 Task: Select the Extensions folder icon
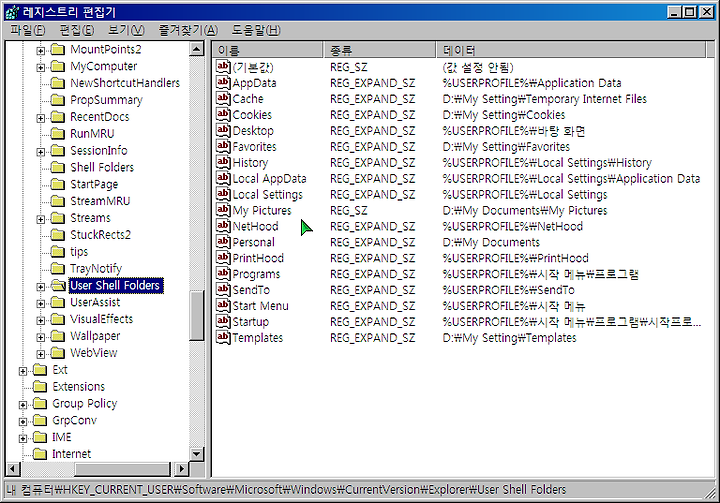40,386
